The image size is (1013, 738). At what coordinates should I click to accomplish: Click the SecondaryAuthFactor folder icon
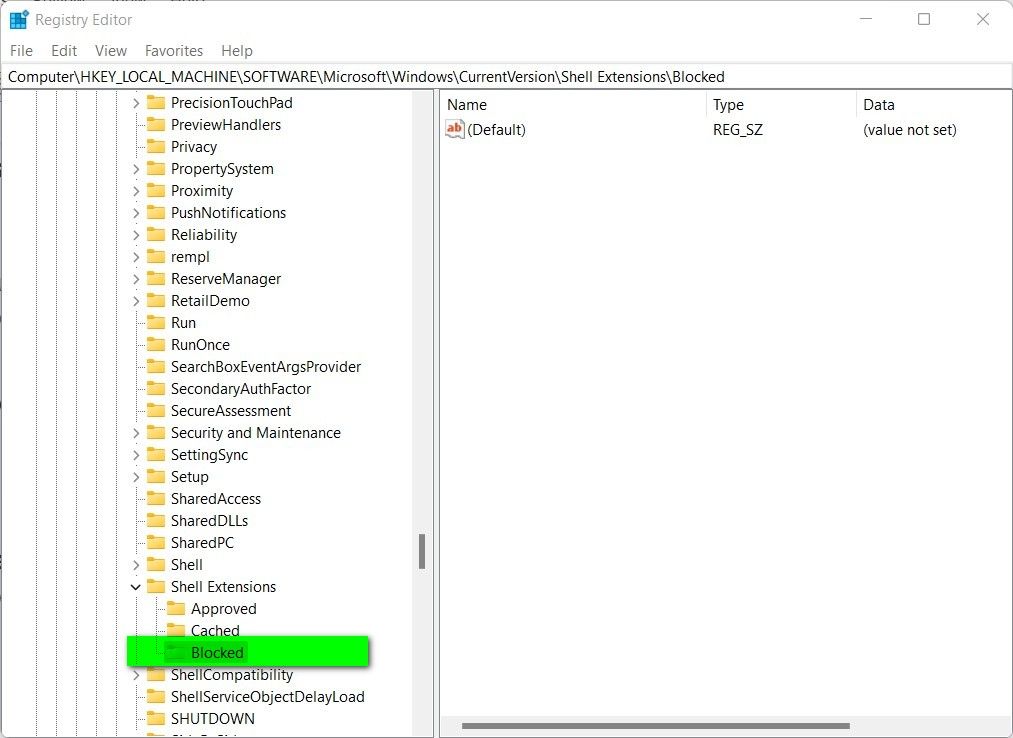pos(156,388)
